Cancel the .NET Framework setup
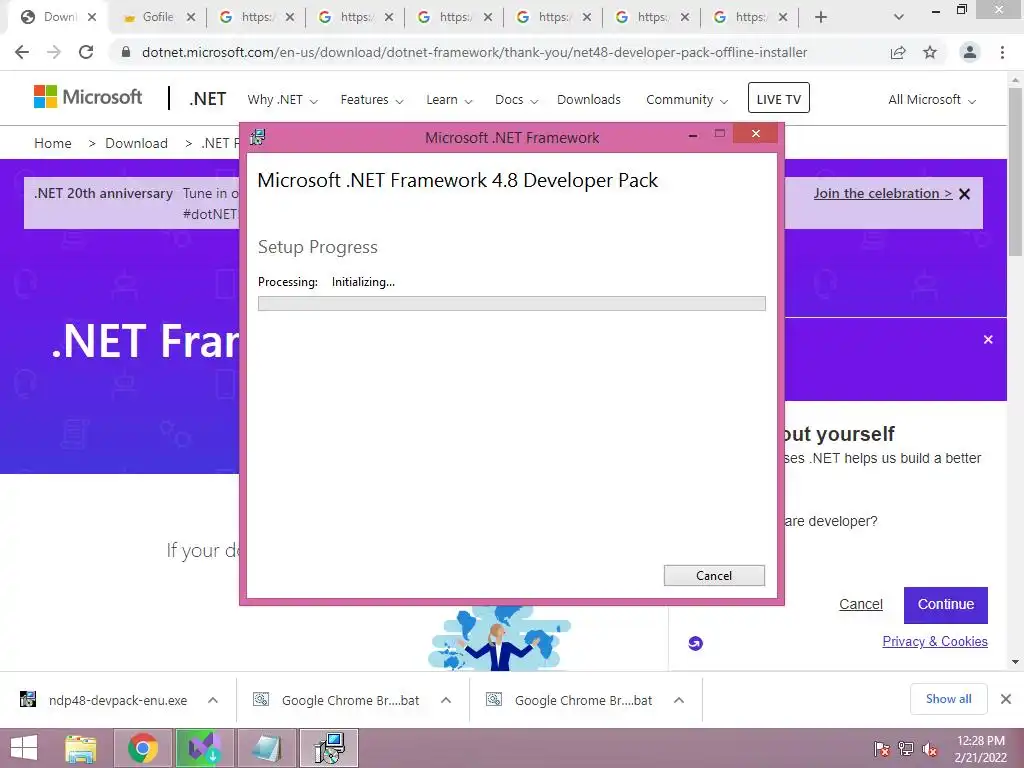This screenshot has height=768, width=1024. (714, 575)
